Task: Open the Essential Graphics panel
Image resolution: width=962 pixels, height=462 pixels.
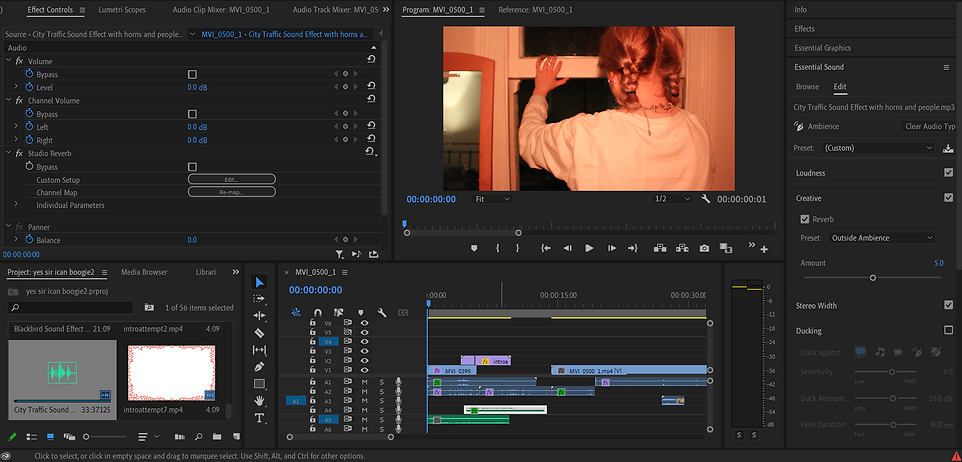Action: click(x=823, y=48)
